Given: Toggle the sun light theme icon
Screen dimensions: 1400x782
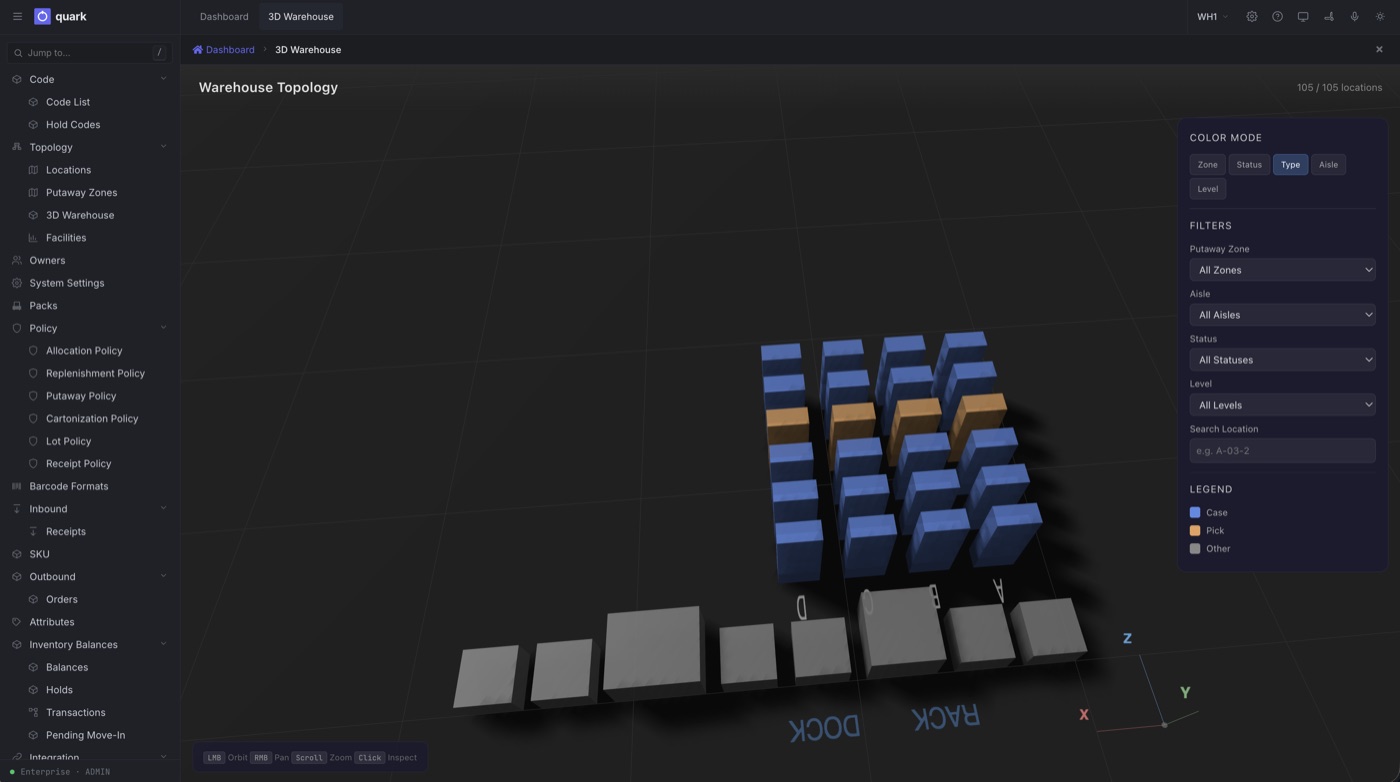Looking at the screenshot, I should tap(1380, 16).
